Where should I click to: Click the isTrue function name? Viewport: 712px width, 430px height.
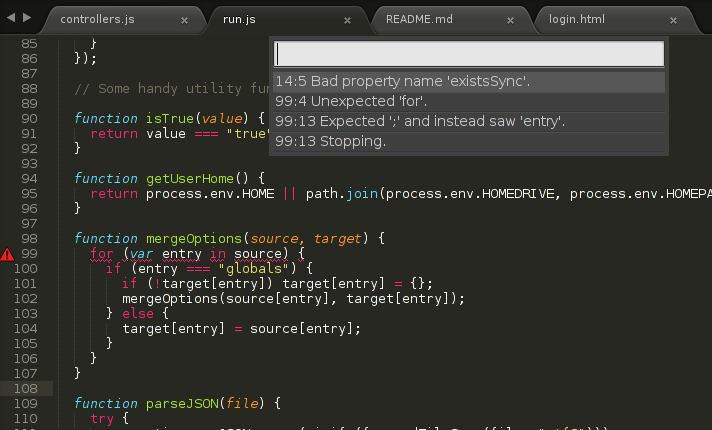[170, 119]
